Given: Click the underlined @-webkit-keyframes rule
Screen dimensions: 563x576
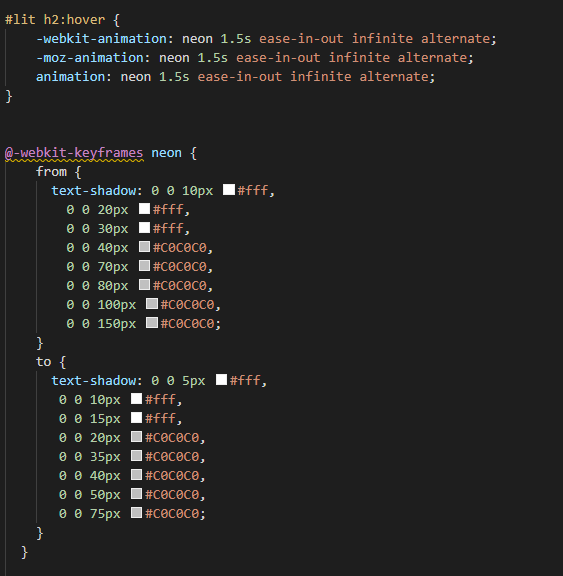Looking at the screenshot, I should point(74,153).
